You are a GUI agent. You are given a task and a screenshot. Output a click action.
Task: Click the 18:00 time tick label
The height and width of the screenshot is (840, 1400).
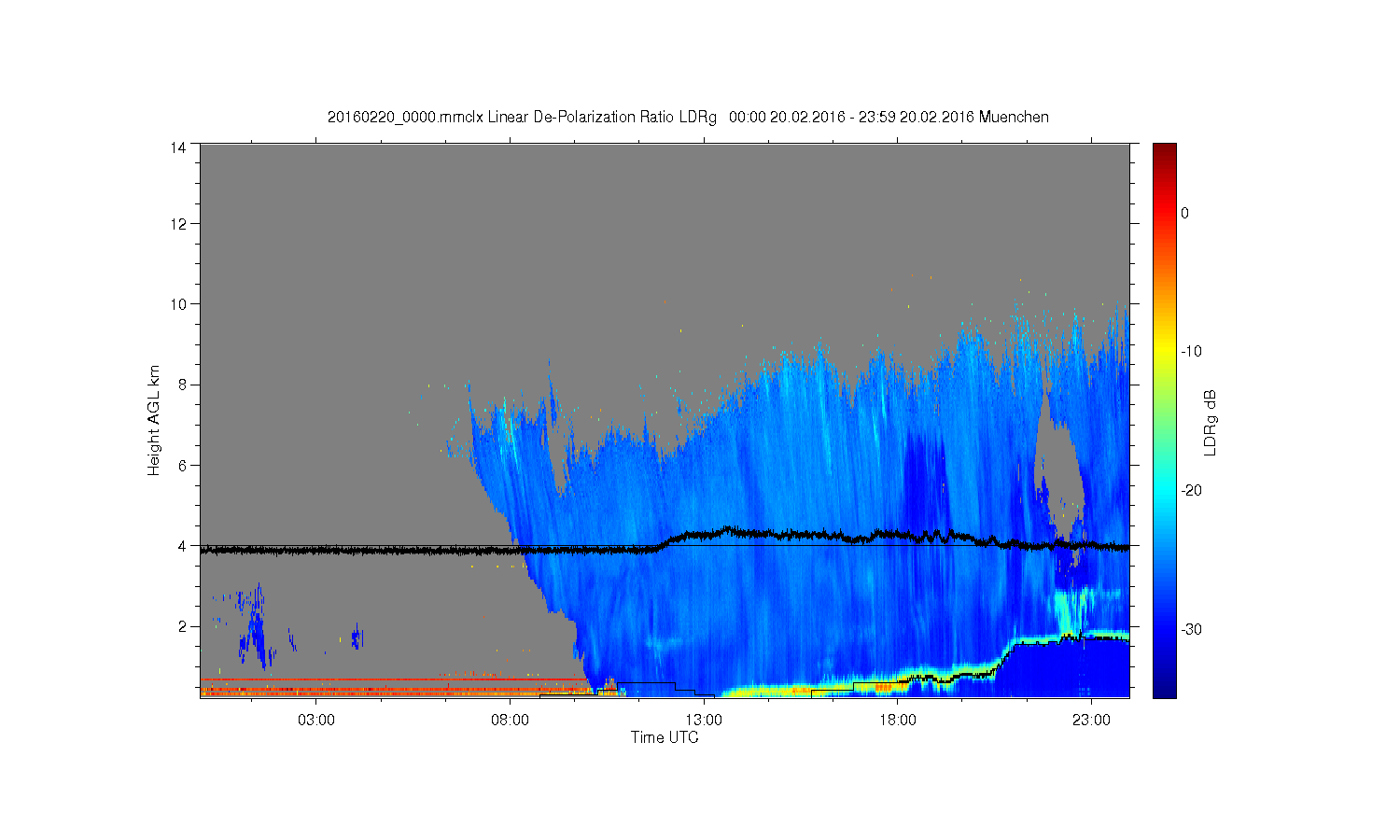898,720
